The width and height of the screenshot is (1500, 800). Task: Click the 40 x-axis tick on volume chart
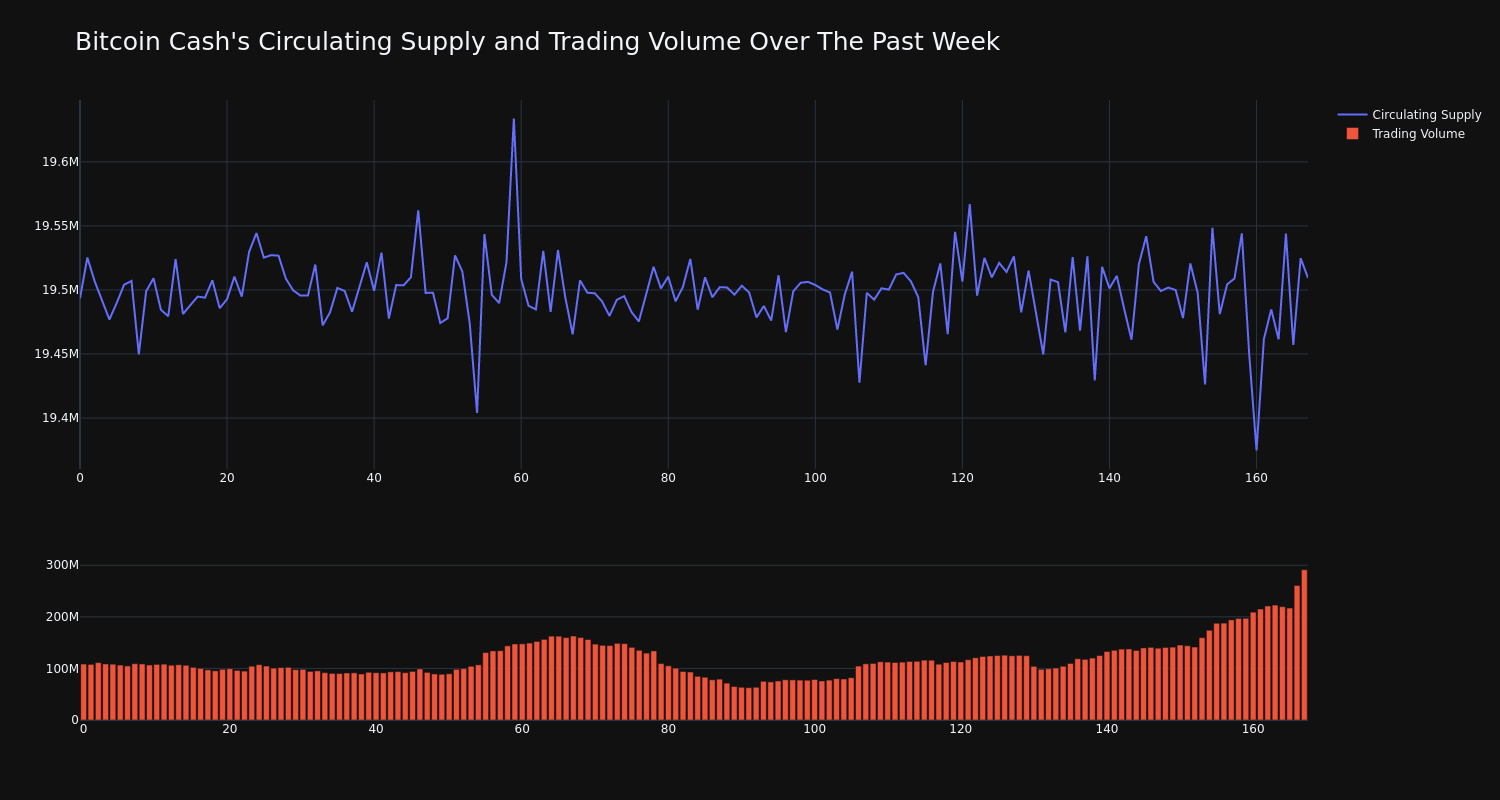click(376, 729)
